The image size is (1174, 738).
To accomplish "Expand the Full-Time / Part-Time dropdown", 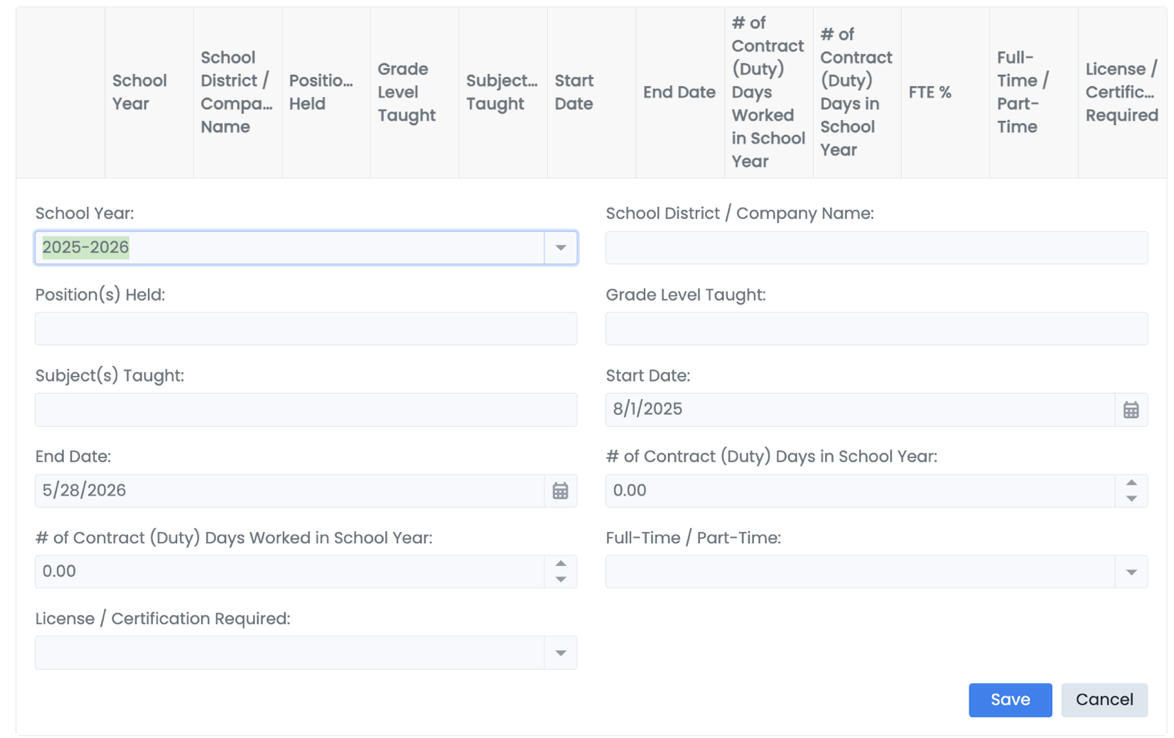I will pyautogui.click(x=1131, y=572).
